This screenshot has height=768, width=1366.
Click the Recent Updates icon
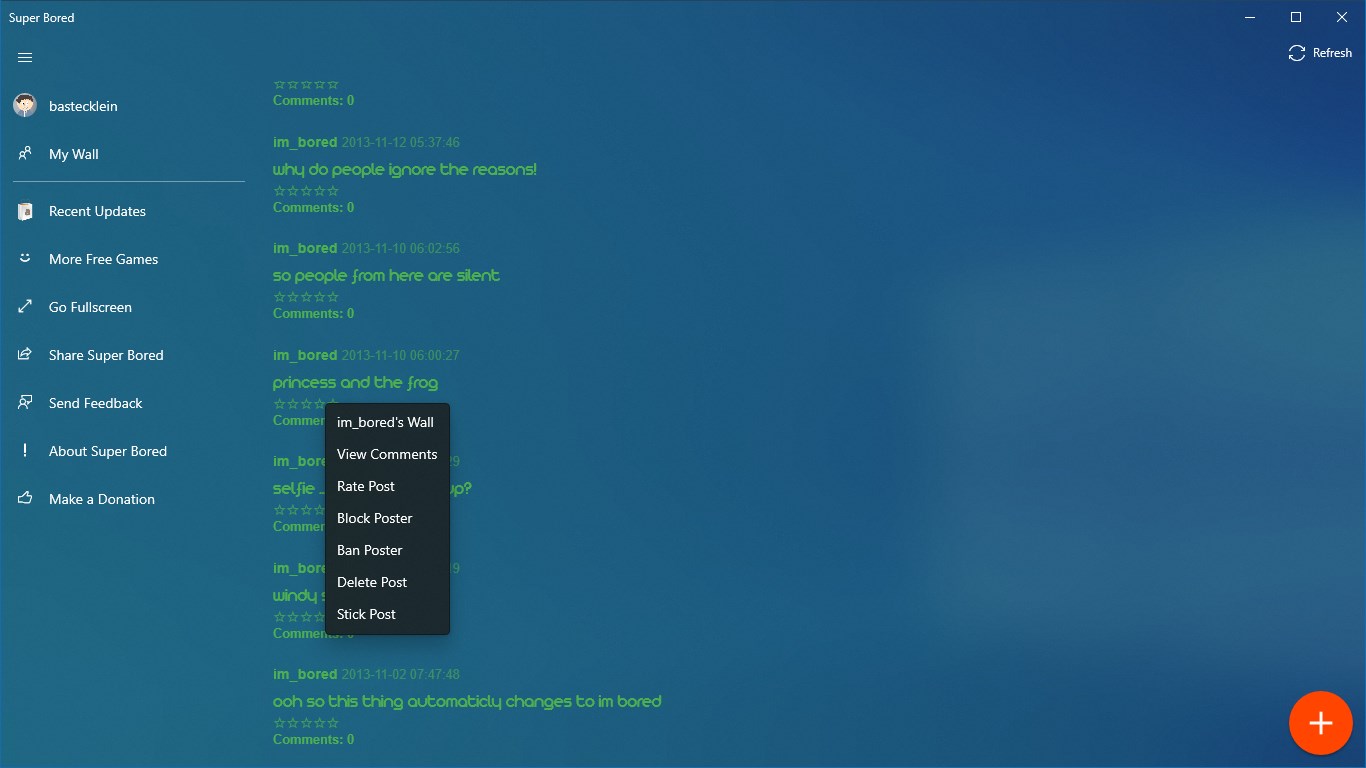point(25,211)
